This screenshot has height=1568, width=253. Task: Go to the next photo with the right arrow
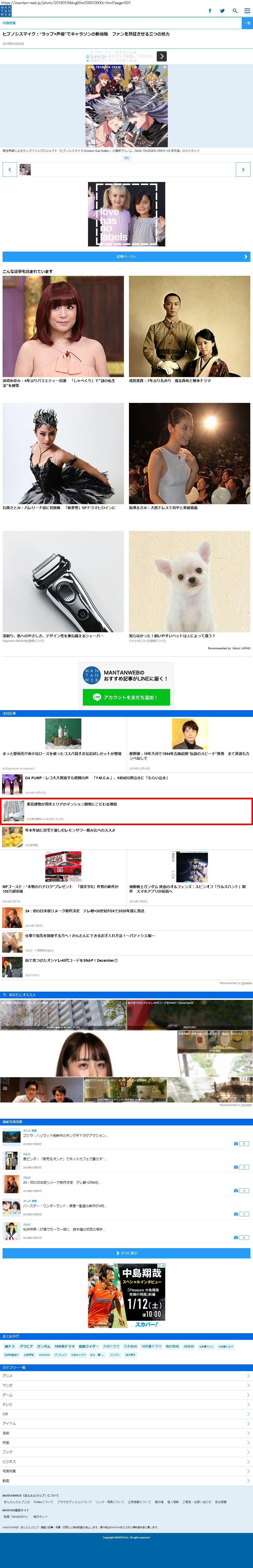(x=243, y=170)
